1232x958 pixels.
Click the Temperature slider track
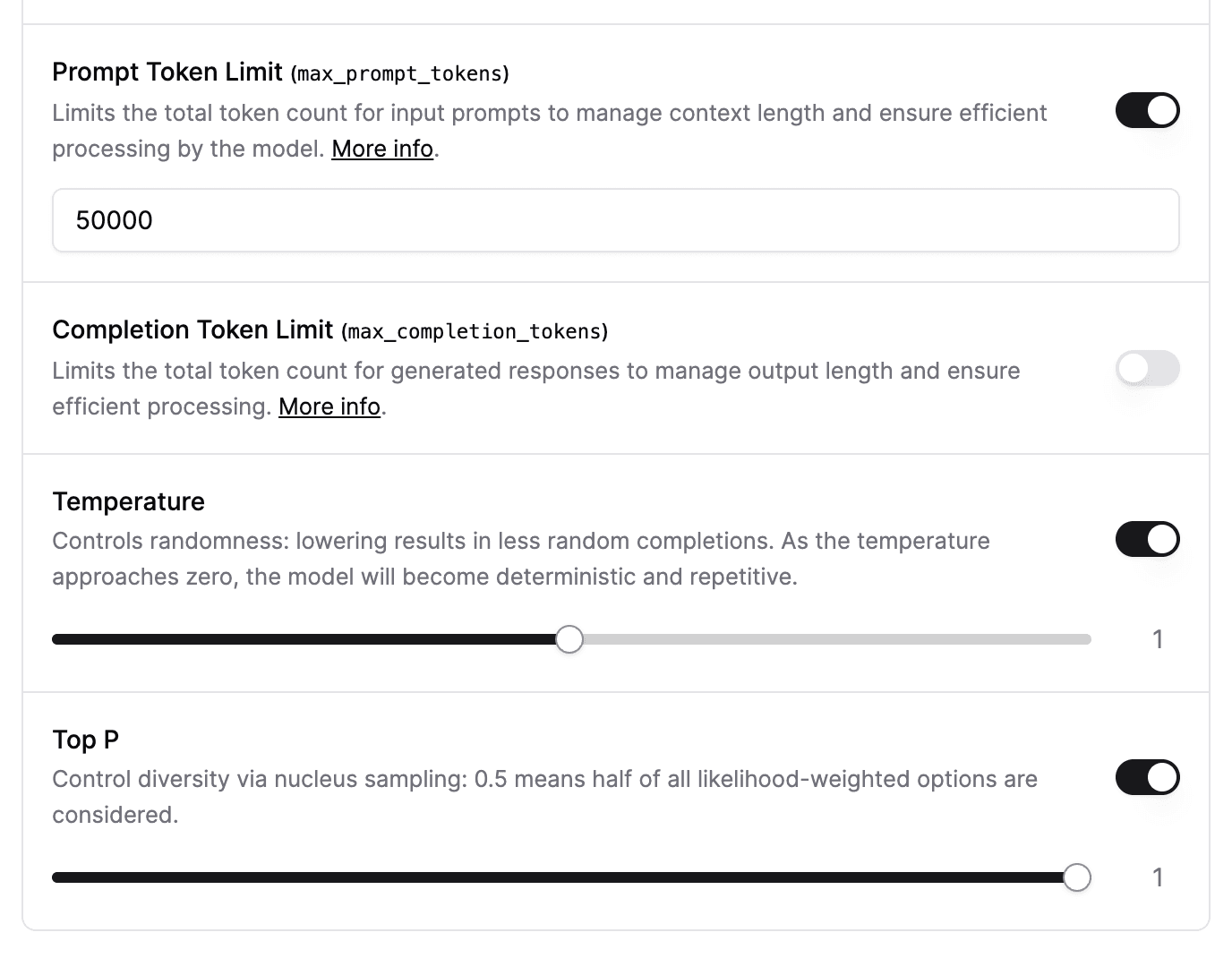(806, 638)
